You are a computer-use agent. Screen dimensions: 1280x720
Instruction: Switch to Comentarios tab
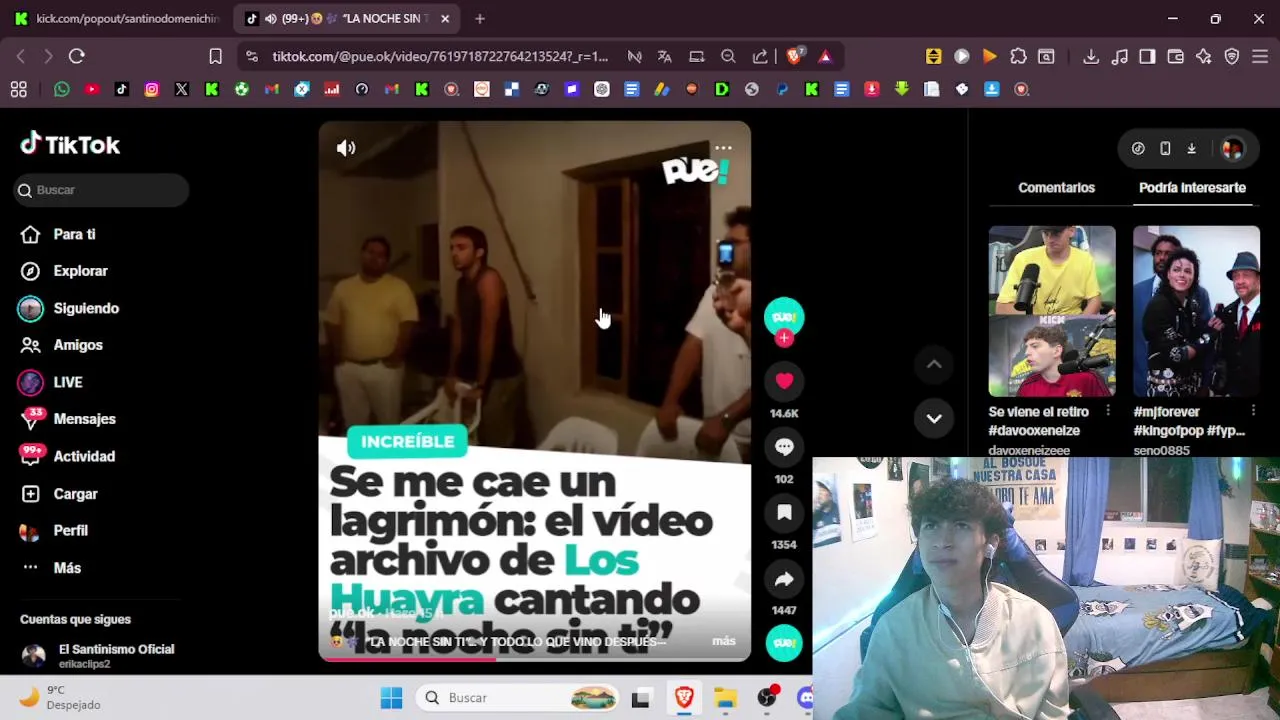click(1056, 187)
